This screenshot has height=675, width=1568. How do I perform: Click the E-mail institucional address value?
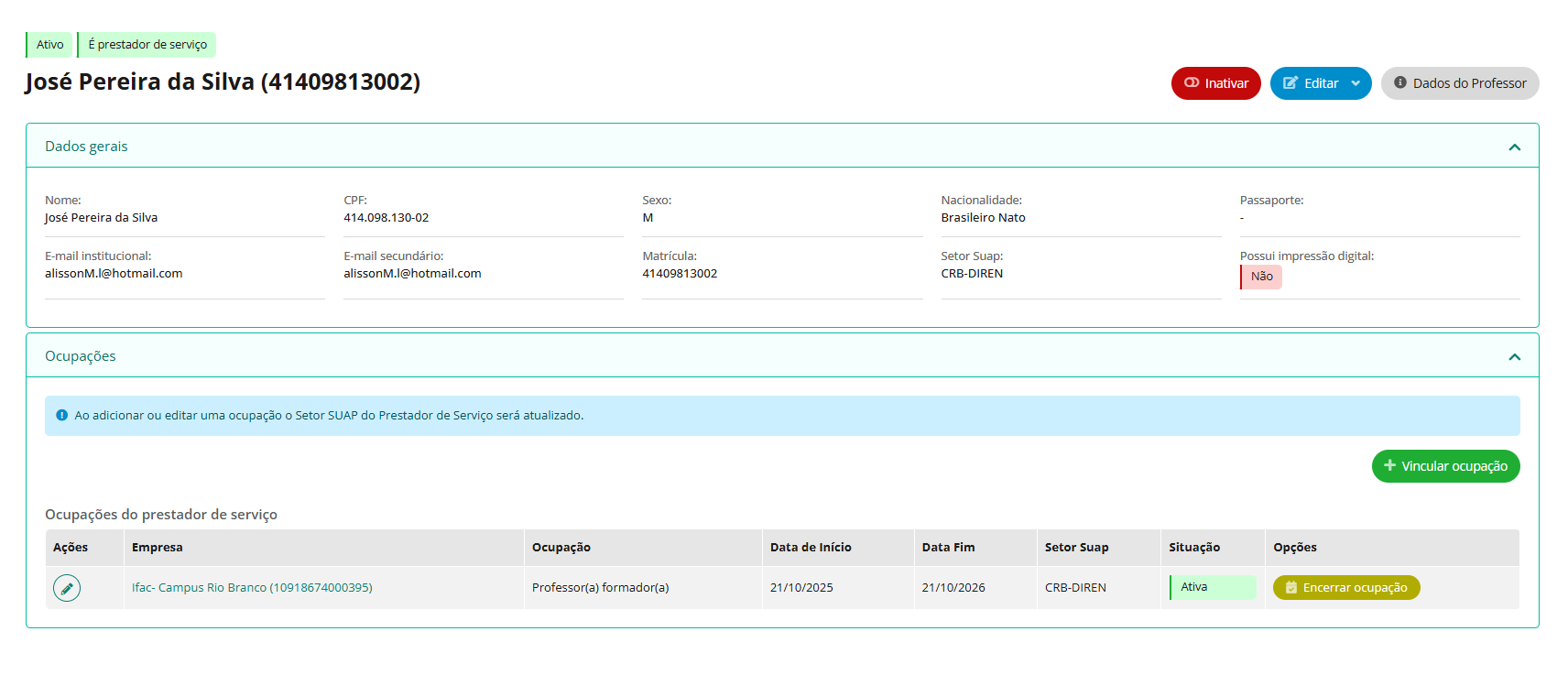pyautogui.click(x=114, y=274)
